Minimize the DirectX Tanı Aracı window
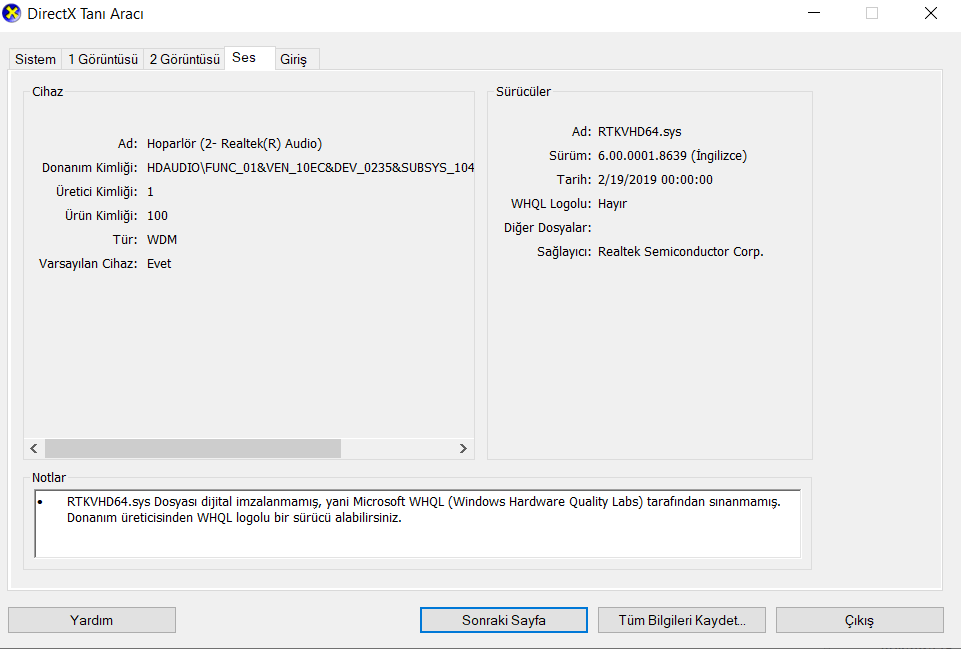This screenshot has width=961, height=649. click(x=814, y=13)
